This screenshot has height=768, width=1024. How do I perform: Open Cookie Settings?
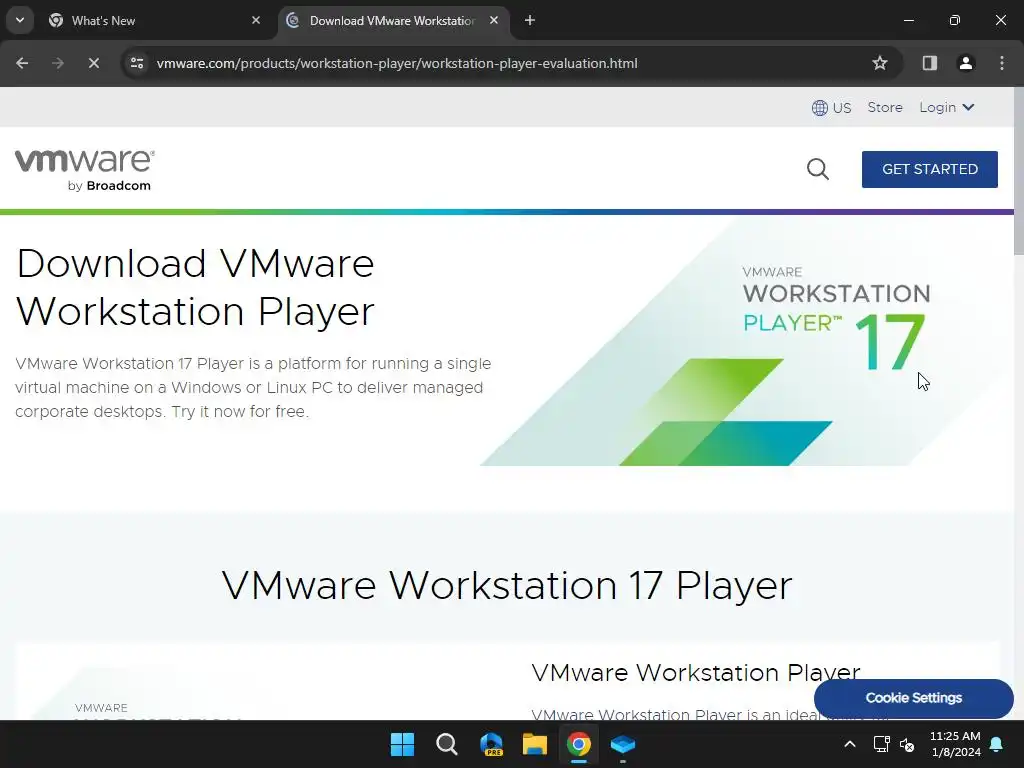914,698
